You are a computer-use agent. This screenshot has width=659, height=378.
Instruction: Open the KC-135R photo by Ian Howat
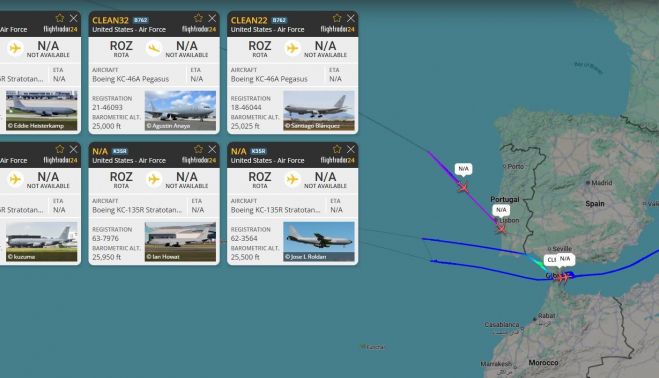(180, 241)
